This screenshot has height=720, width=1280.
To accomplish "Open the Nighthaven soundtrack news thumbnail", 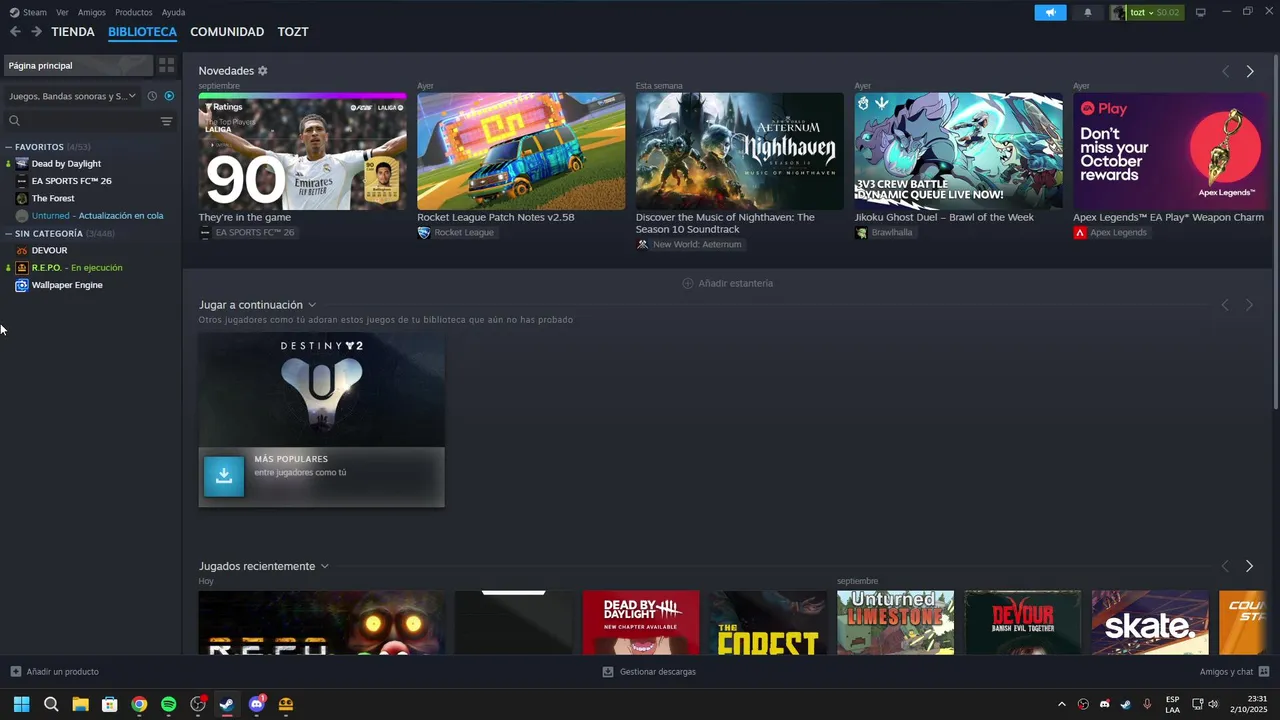I will click(x=739, y=152).
